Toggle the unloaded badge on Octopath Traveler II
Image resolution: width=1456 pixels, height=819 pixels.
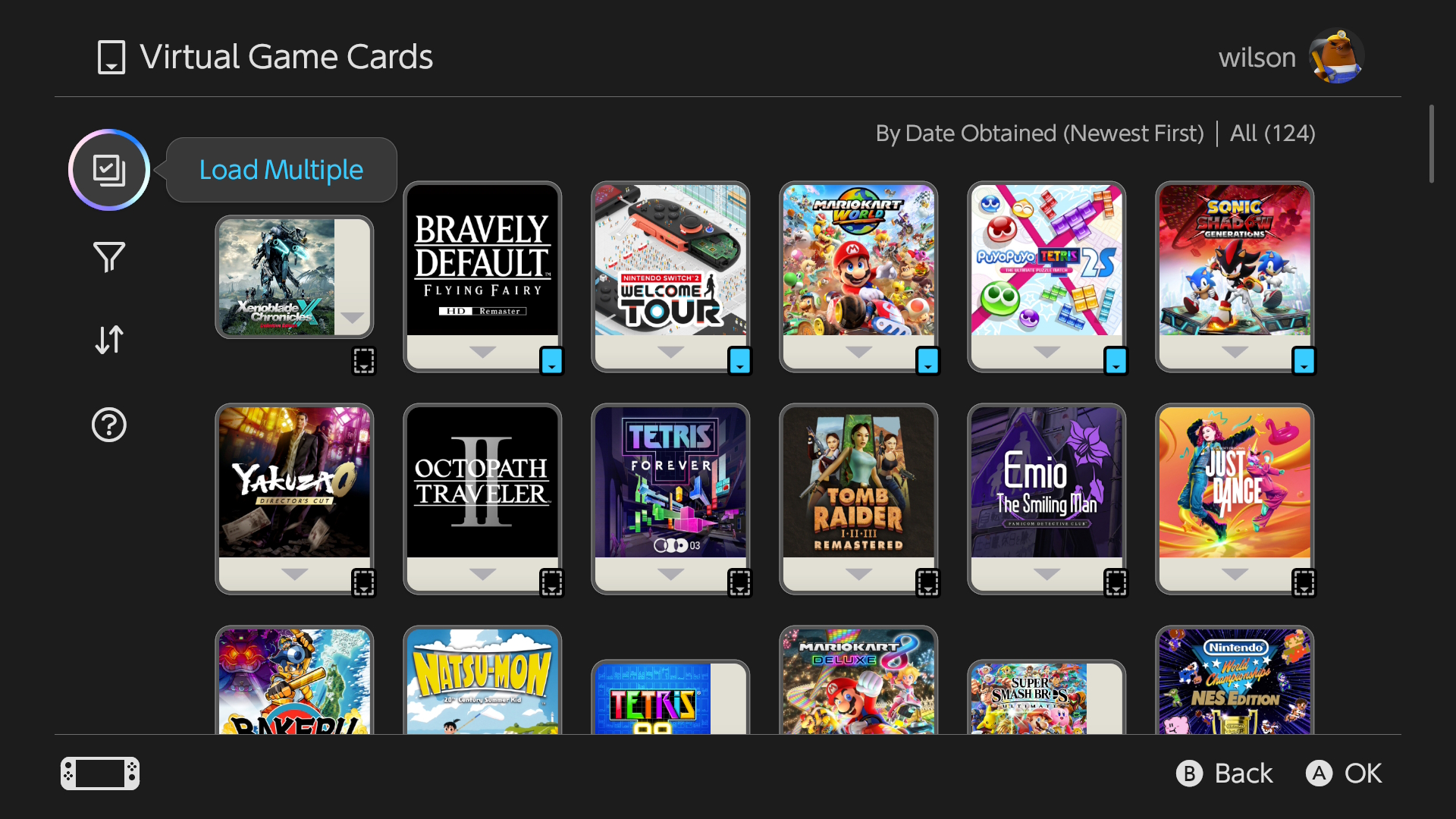click(552, 583)
